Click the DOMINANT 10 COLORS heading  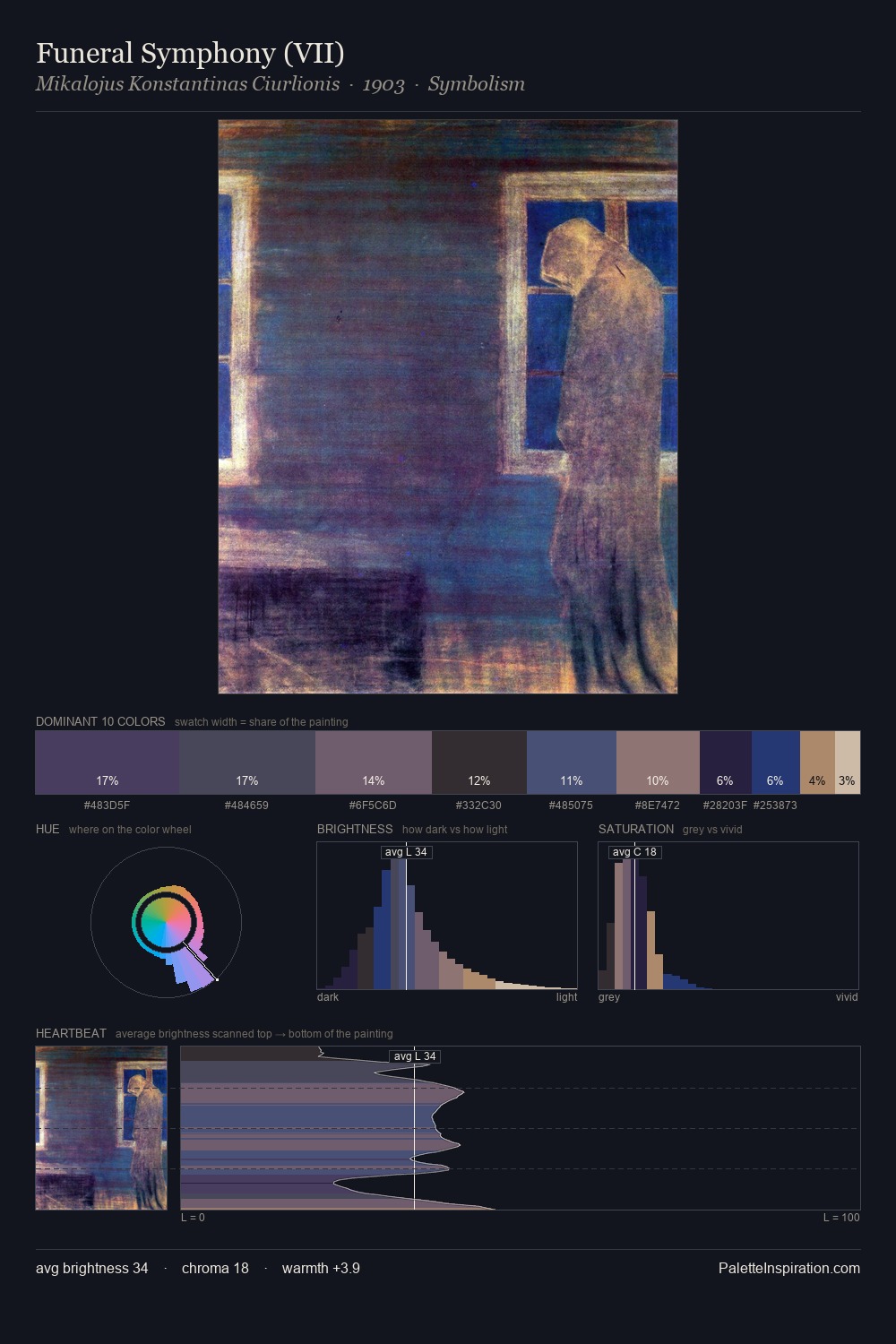point(100,721)
